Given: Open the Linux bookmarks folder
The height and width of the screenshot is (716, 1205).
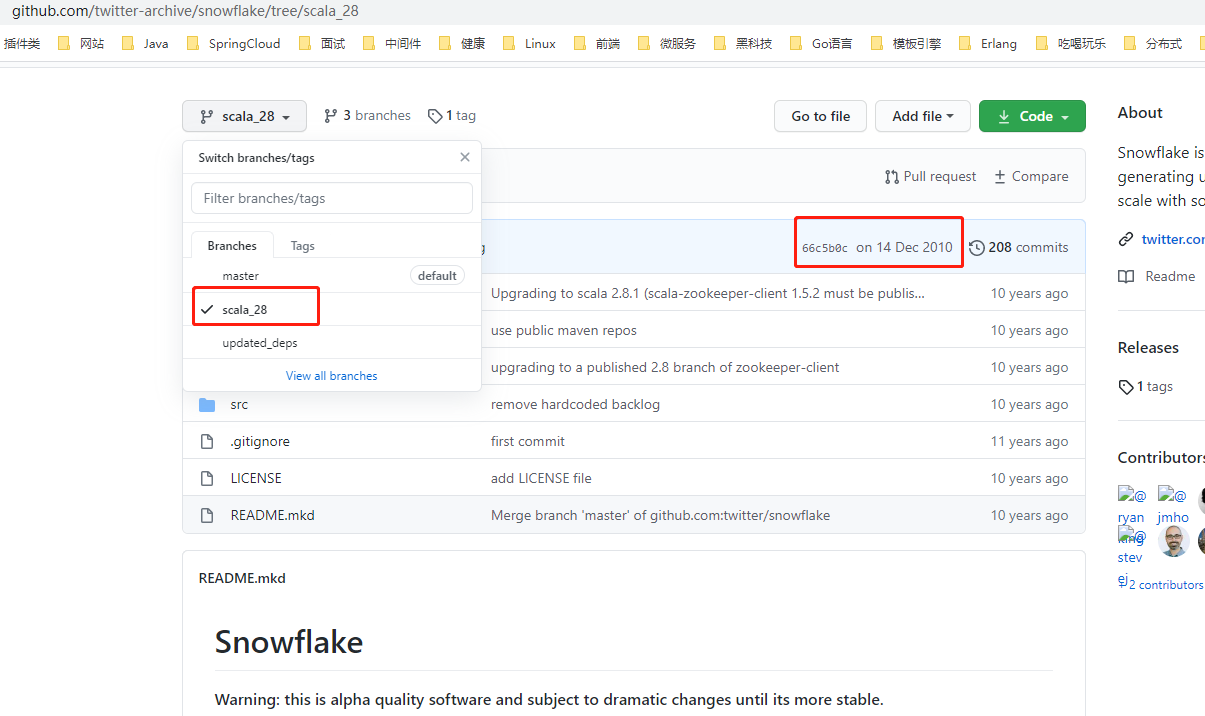Looking at the screenshot, I should [x=529, y=43].
